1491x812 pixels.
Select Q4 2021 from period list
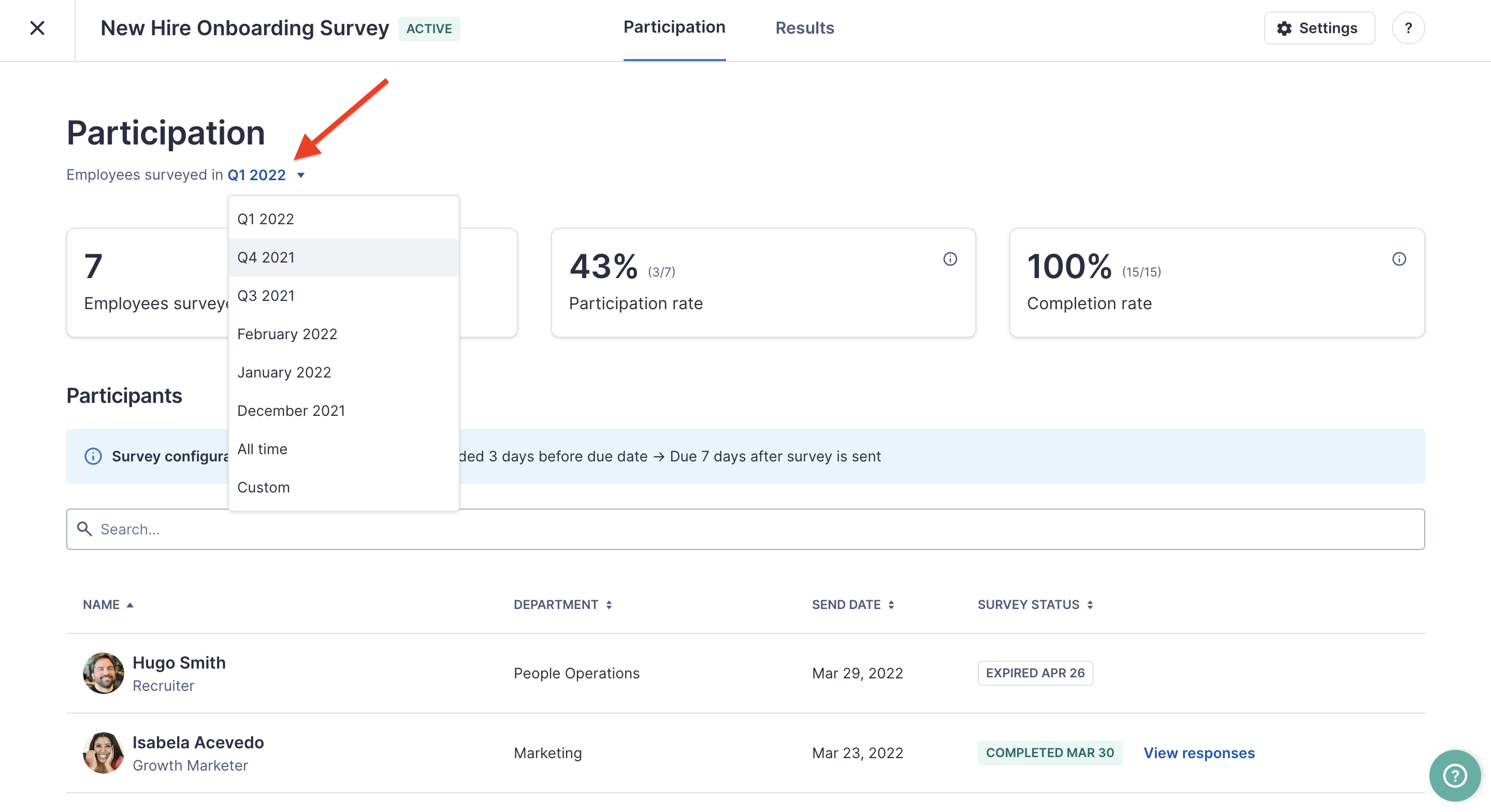266,257
